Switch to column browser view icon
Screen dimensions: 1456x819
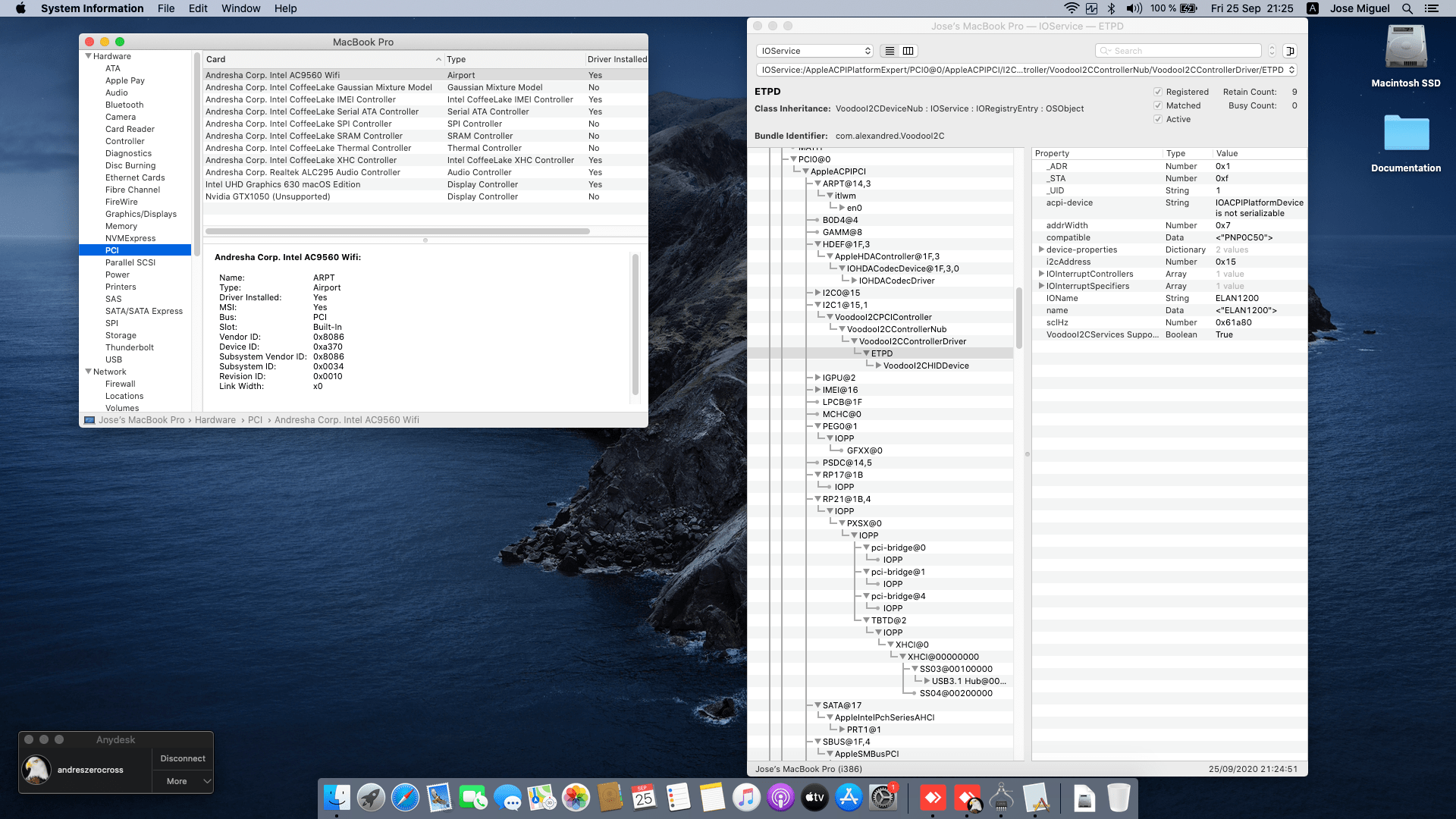pyautogui.click(x=908, y=51)
